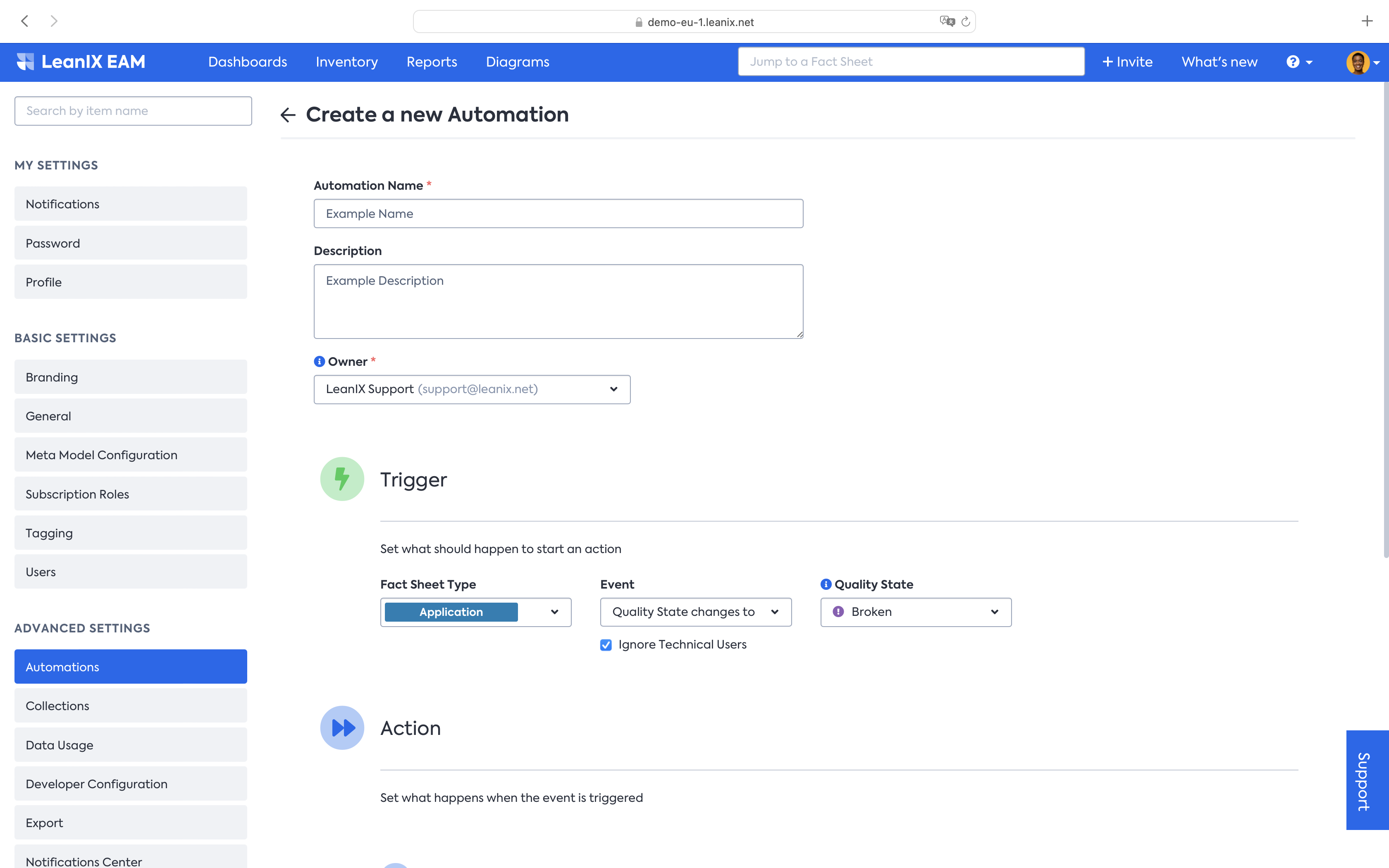Open the Inventory menu
Screen dimensions: 1389x868
(347, 62)
